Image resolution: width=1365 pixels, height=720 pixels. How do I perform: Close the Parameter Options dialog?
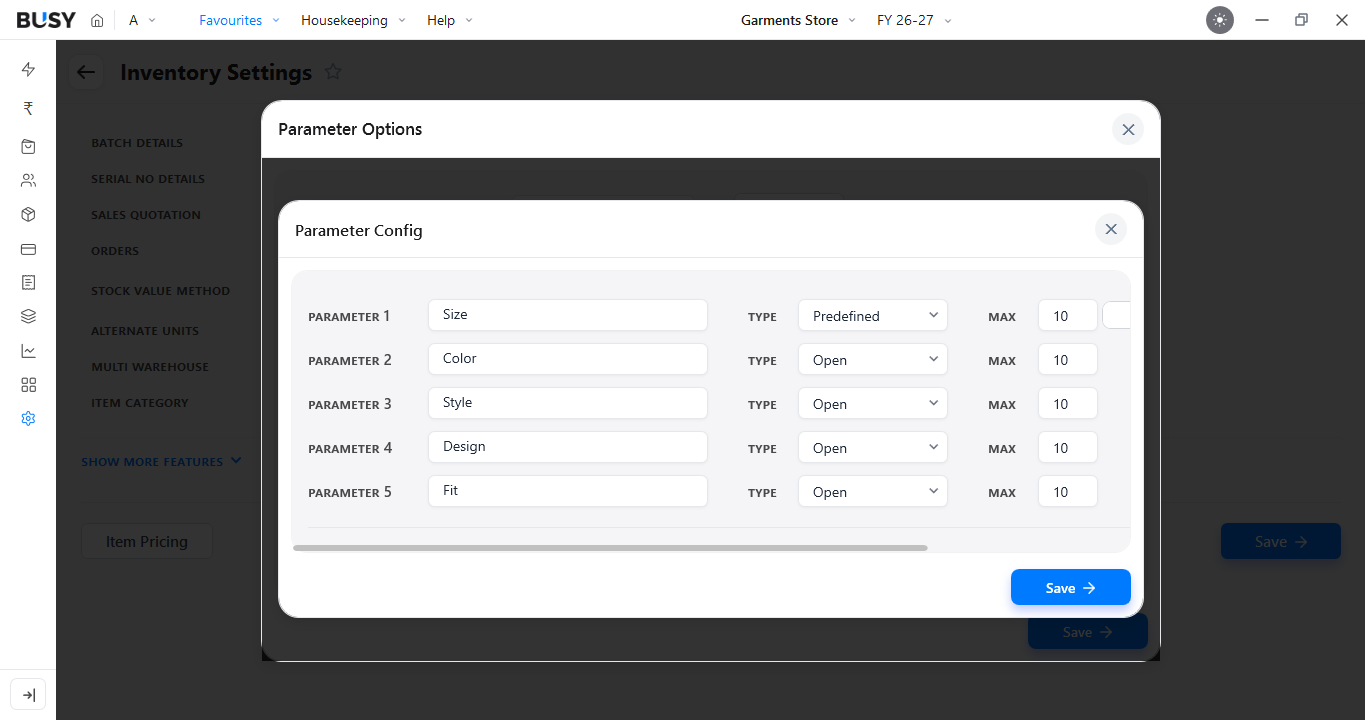click(x=1128, y=129)
